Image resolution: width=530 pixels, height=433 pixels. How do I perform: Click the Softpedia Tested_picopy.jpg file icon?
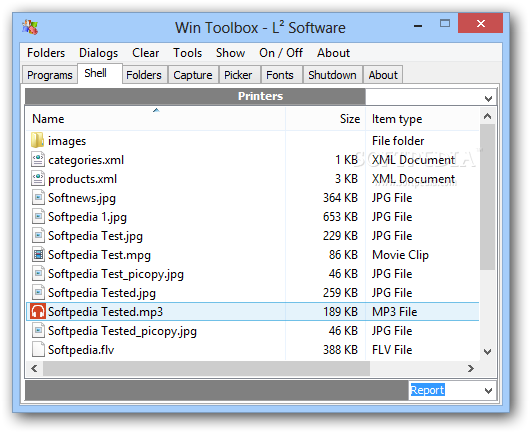pyautogui.click(x=38, y=330)
